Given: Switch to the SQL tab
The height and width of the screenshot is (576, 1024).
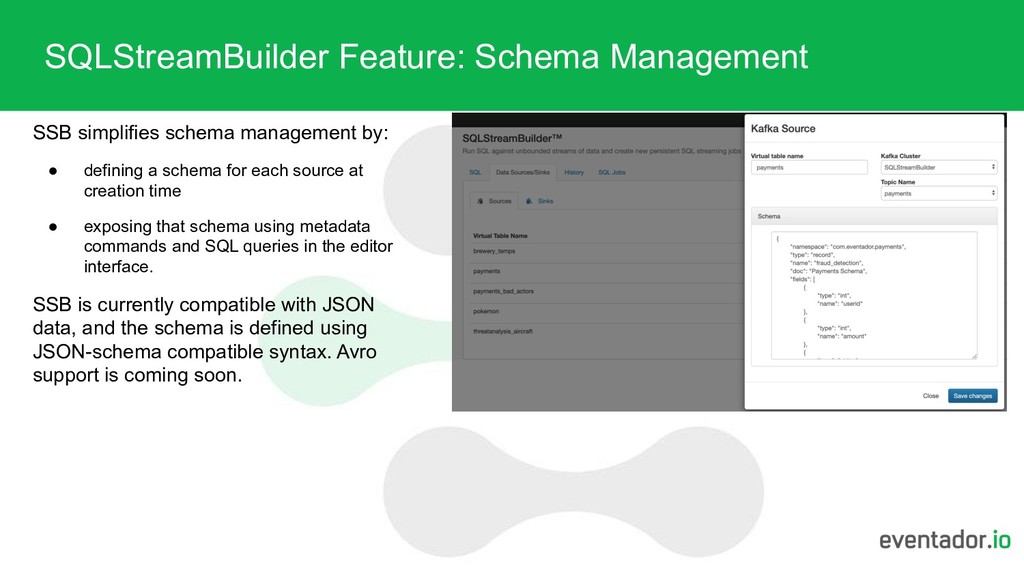Looking at the screenshot, I should 475,172.
